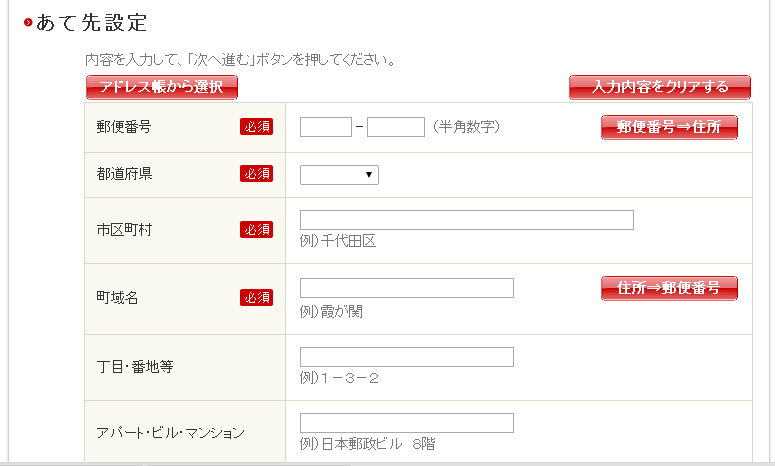Click the 必須 badge for 市区町村
Image resolution: width=775 pixels, height=466 pixels.
(256, 230)
